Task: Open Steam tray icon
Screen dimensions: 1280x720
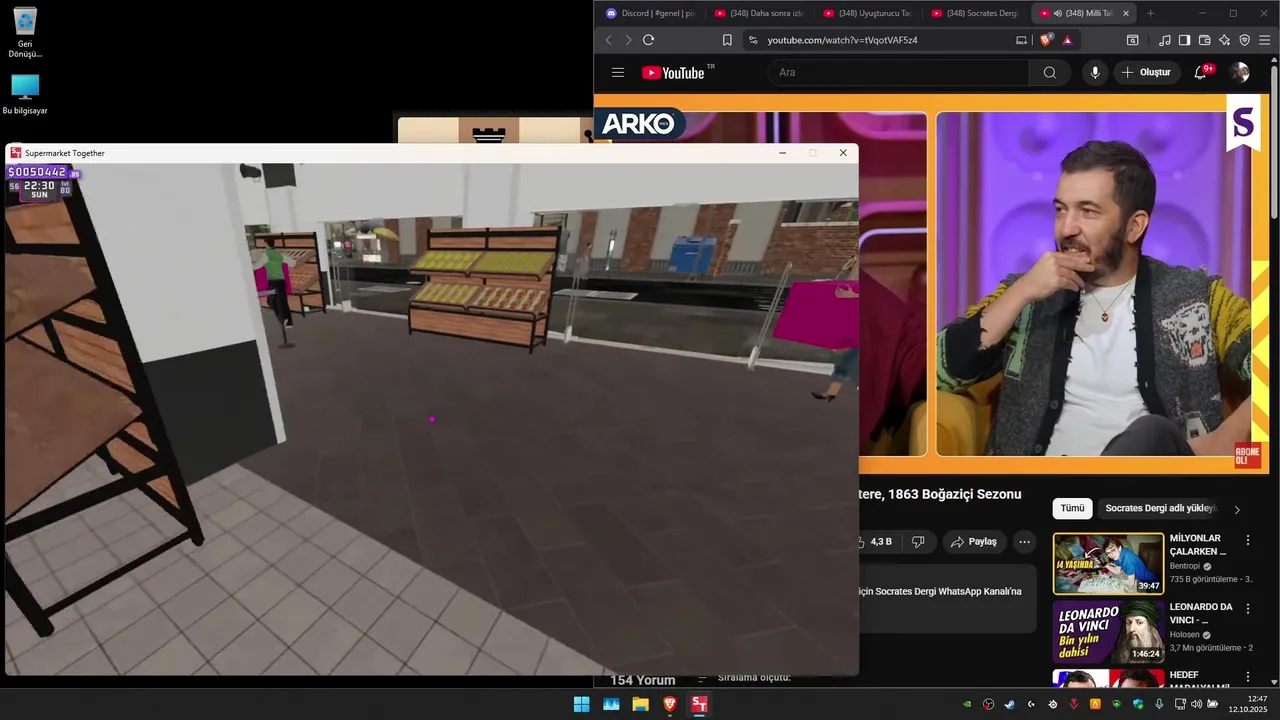Action: (1009, 704)
